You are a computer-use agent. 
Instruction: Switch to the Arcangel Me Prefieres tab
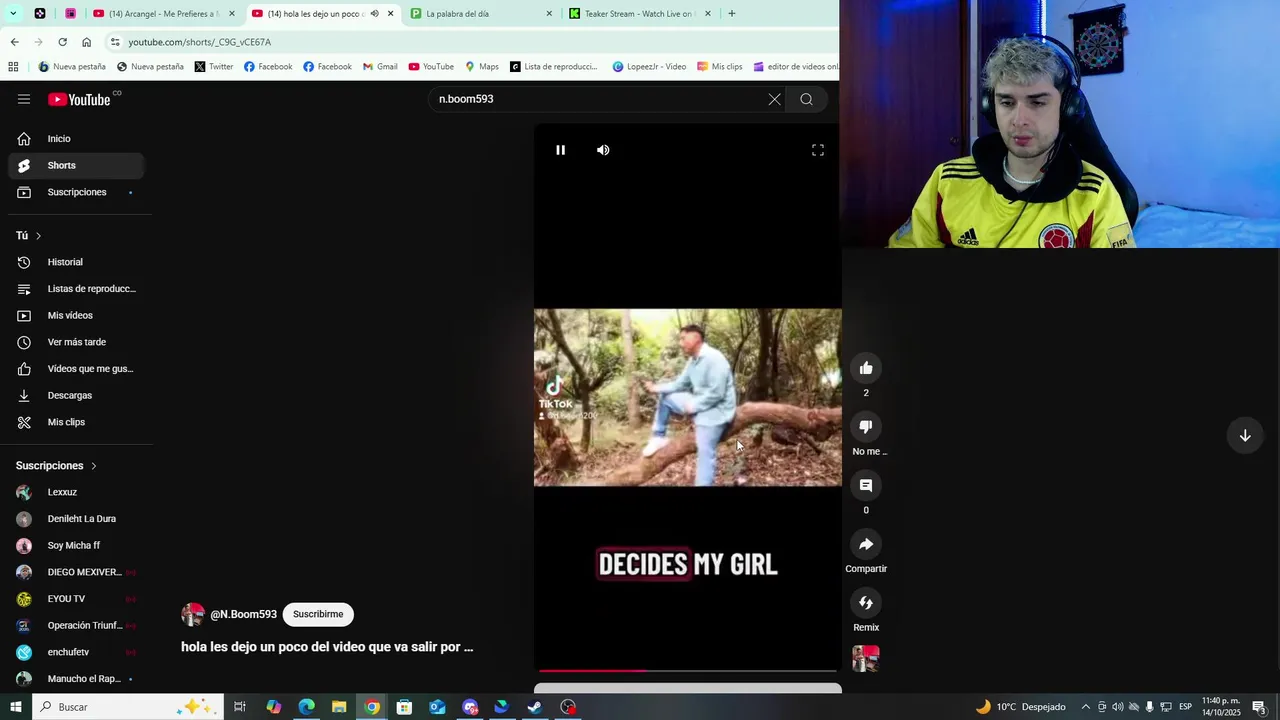[x=163, y=14]
